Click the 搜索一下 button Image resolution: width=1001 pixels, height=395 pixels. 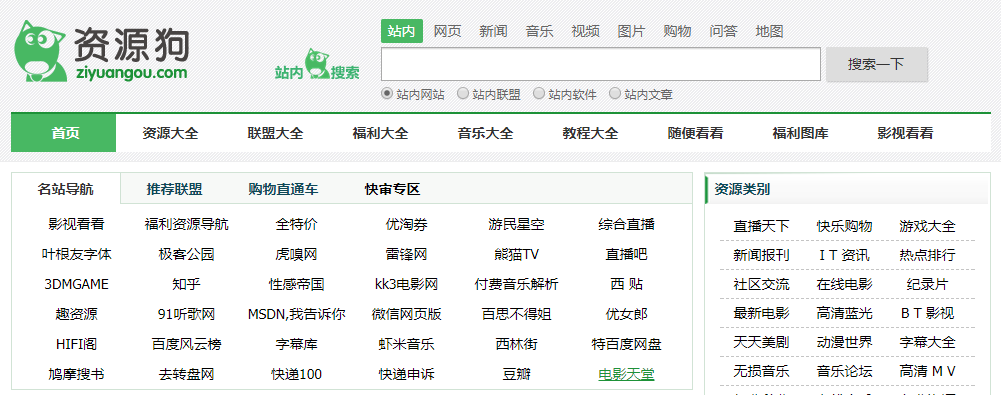pos(877,64)
